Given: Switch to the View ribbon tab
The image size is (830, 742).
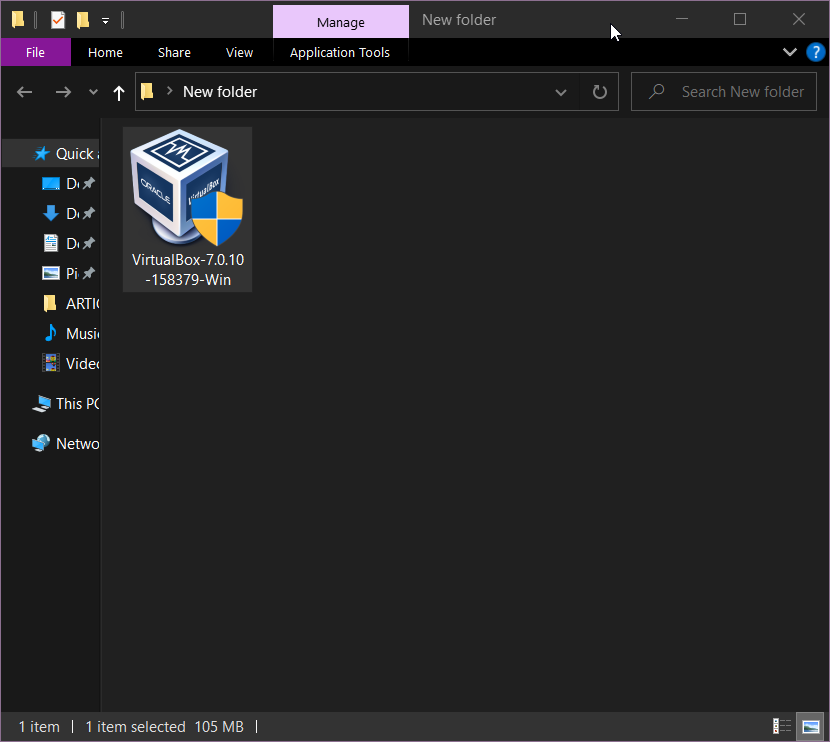Looking at the screenshot, I should pos(239,52).
